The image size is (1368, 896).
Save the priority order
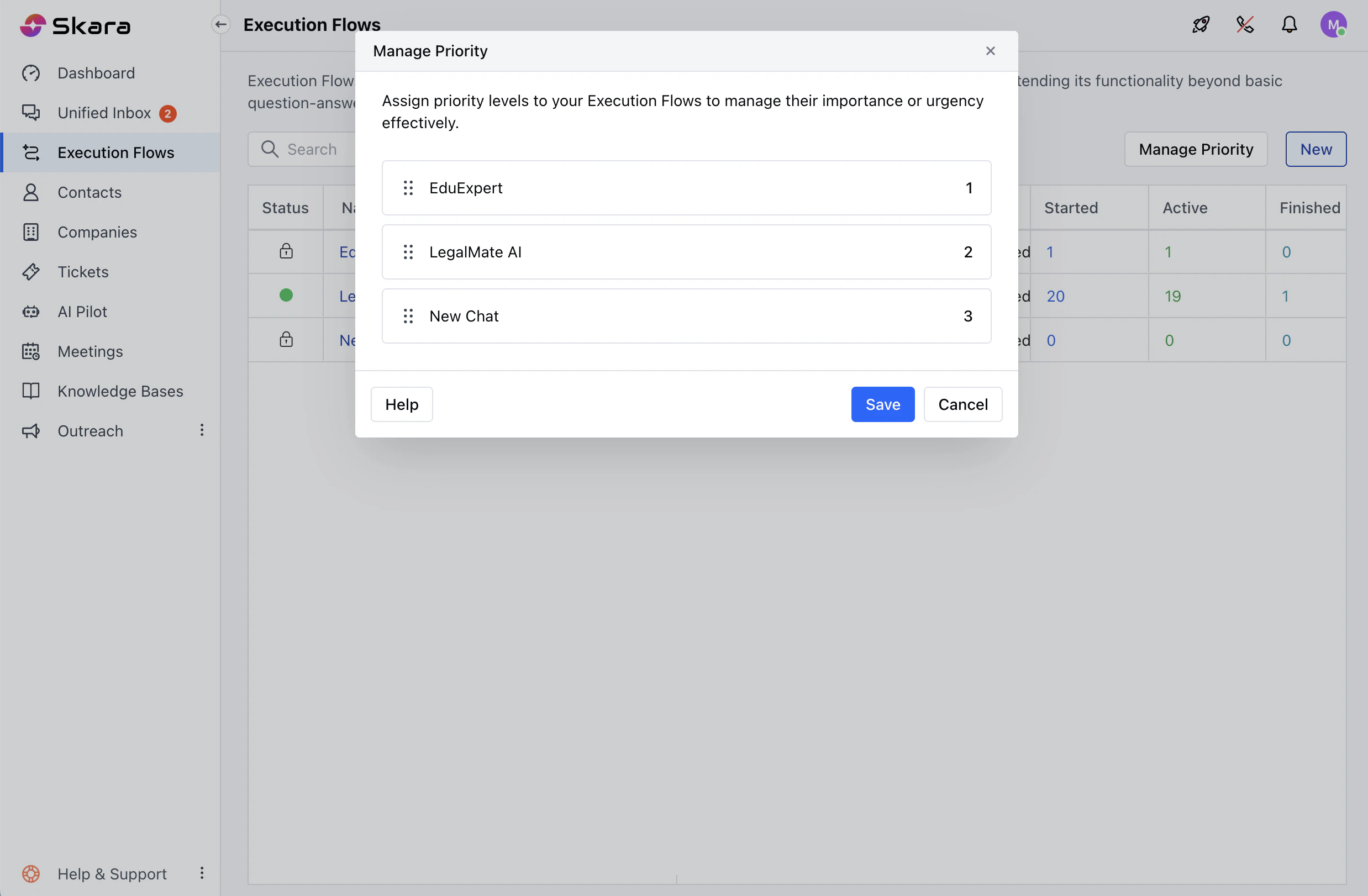882,404
